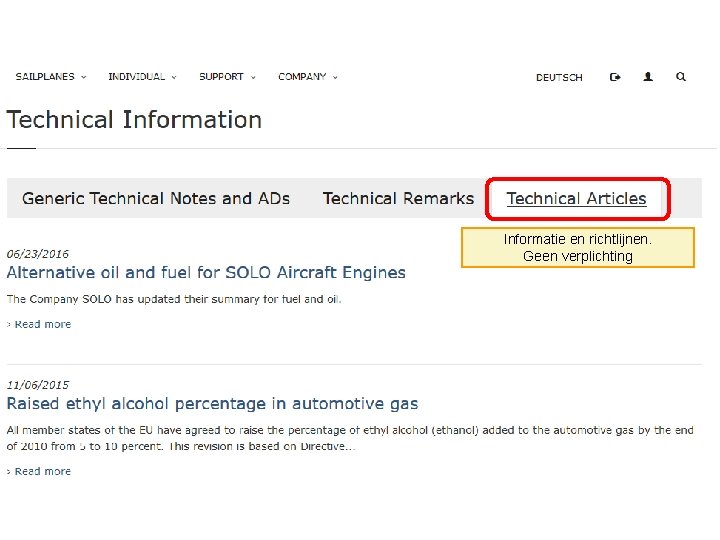
Task: Expand the SAILPLANES menu
Action: [50, 76]
